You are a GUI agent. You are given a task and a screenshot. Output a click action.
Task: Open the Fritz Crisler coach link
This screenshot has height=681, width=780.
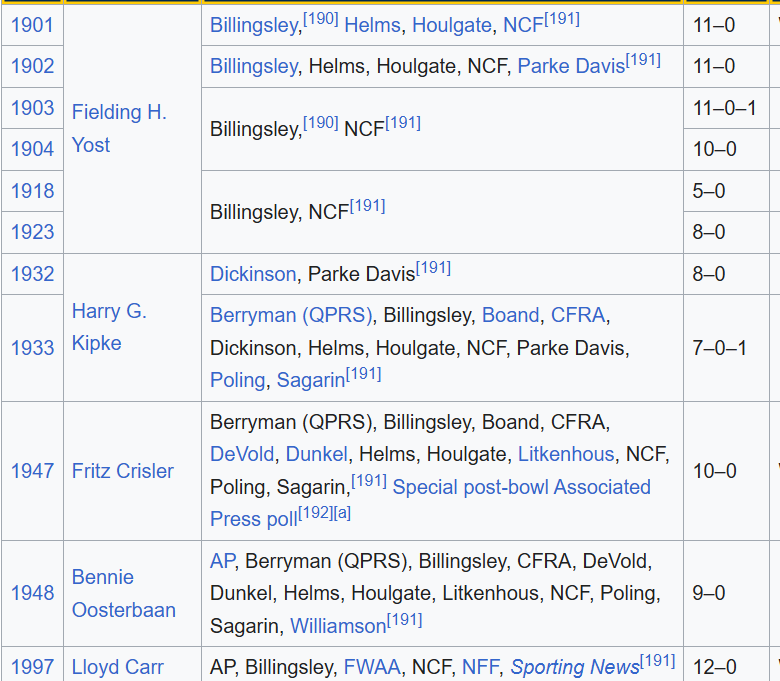click(x=123, y=471)
